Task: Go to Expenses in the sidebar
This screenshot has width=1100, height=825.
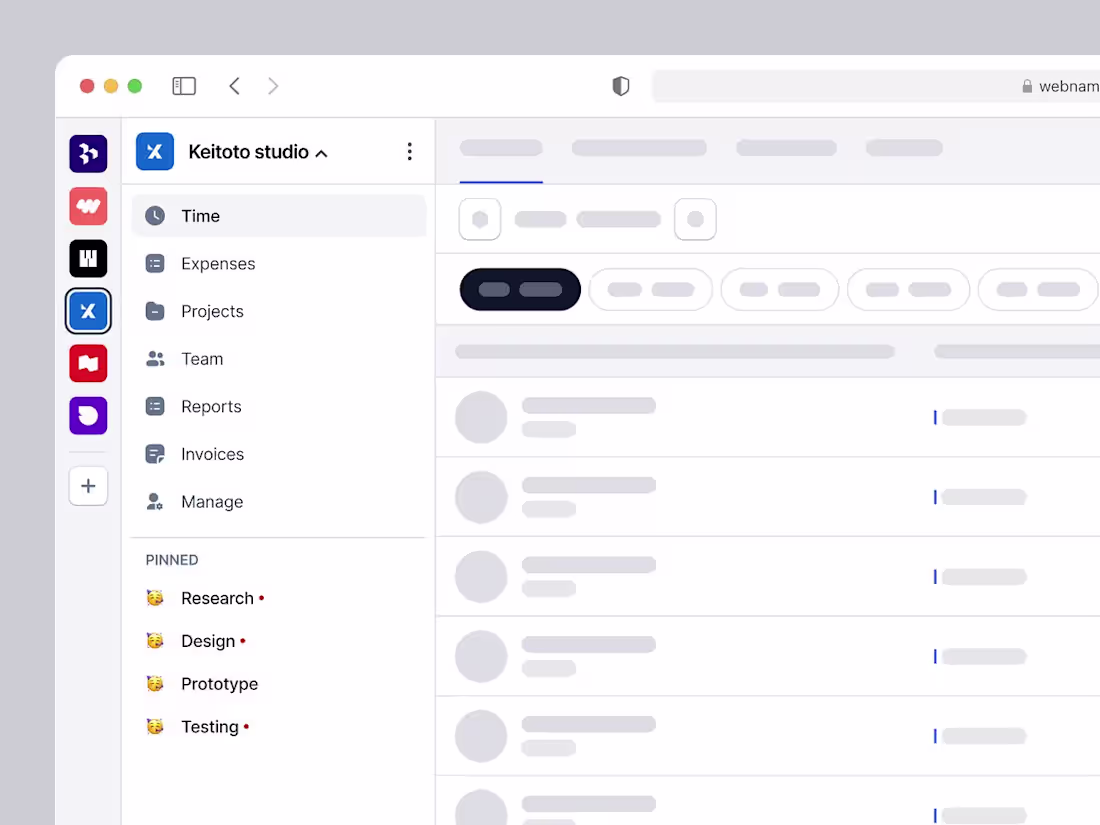Action: pos(279,264)
